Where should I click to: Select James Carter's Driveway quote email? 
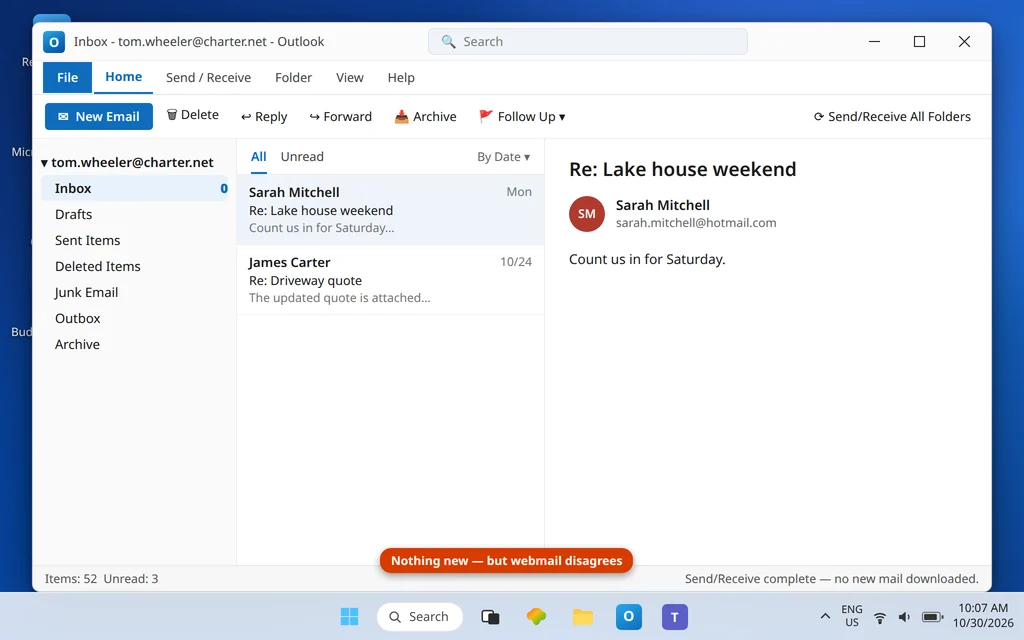(x=391, y=280)
